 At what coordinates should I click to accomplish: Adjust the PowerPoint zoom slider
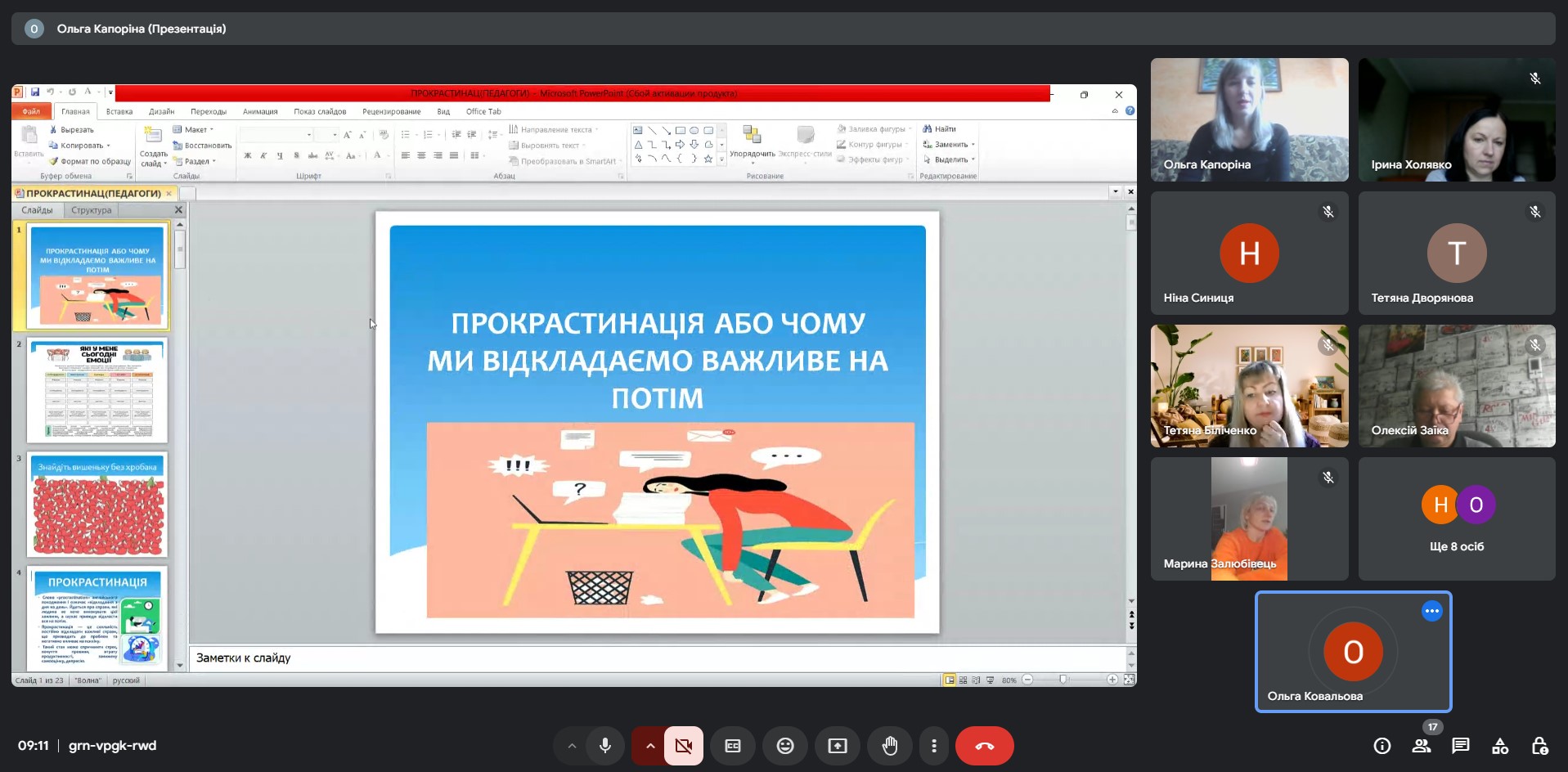[1063, 680]
